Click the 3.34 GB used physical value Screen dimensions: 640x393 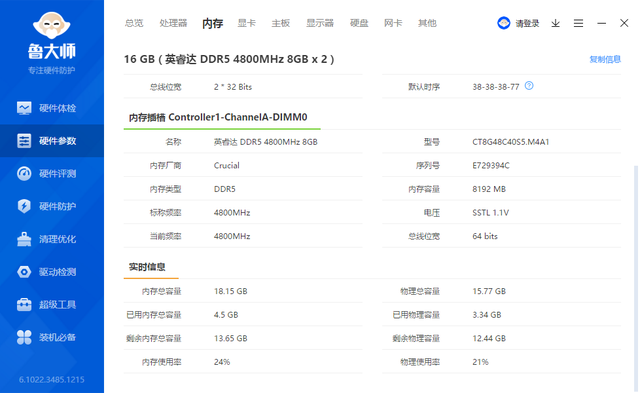[x=487, y=315]
